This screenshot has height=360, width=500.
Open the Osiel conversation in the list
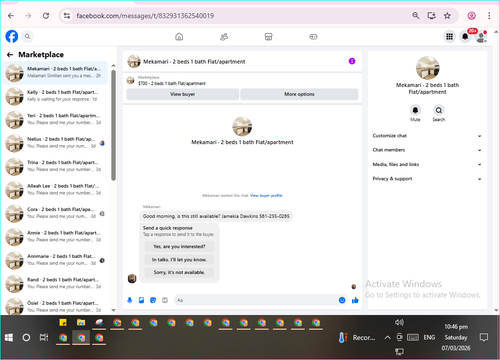pyautogui.click(x=55, y=306)
